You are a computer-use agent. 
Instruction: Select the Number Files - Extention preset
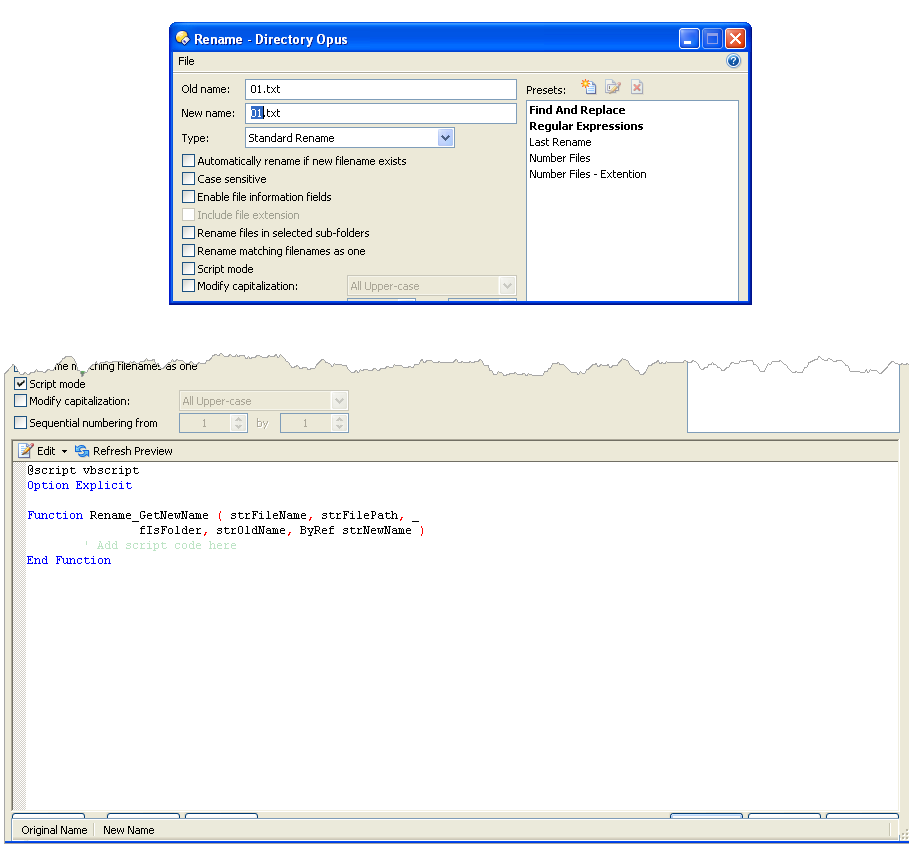point(587,174)
